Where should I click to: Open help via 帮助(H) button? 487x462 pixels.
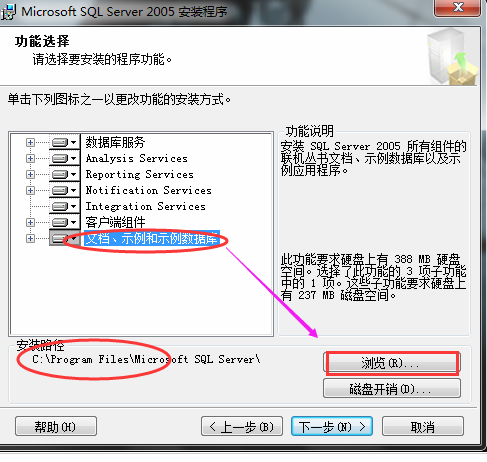click(x=56, y=426)
